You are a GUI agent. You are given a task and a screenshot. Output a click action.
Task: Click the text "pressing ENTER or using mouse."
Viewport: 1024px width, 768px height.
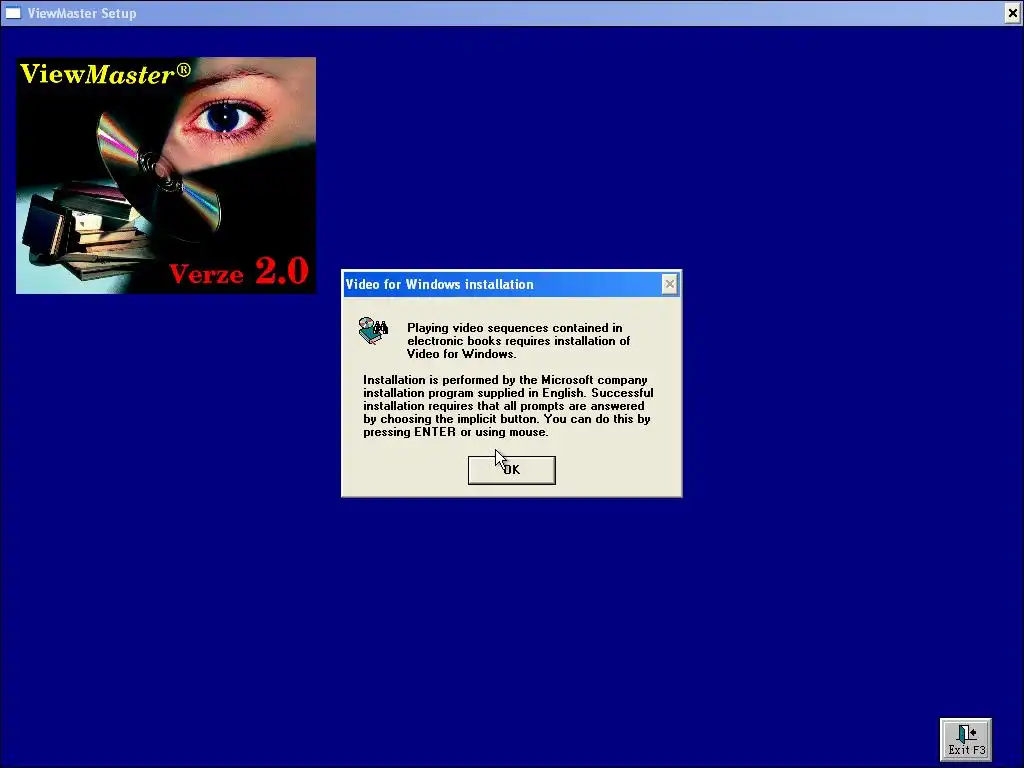(456, 432)
